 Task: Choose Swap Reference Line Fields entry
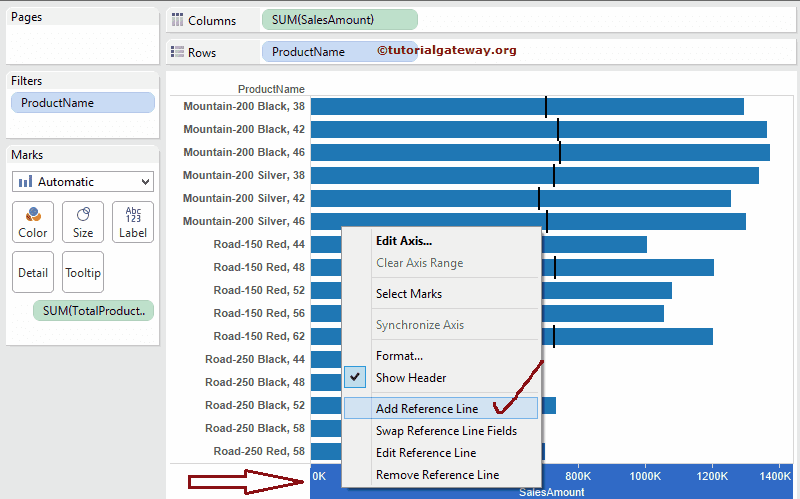[446, 431]
